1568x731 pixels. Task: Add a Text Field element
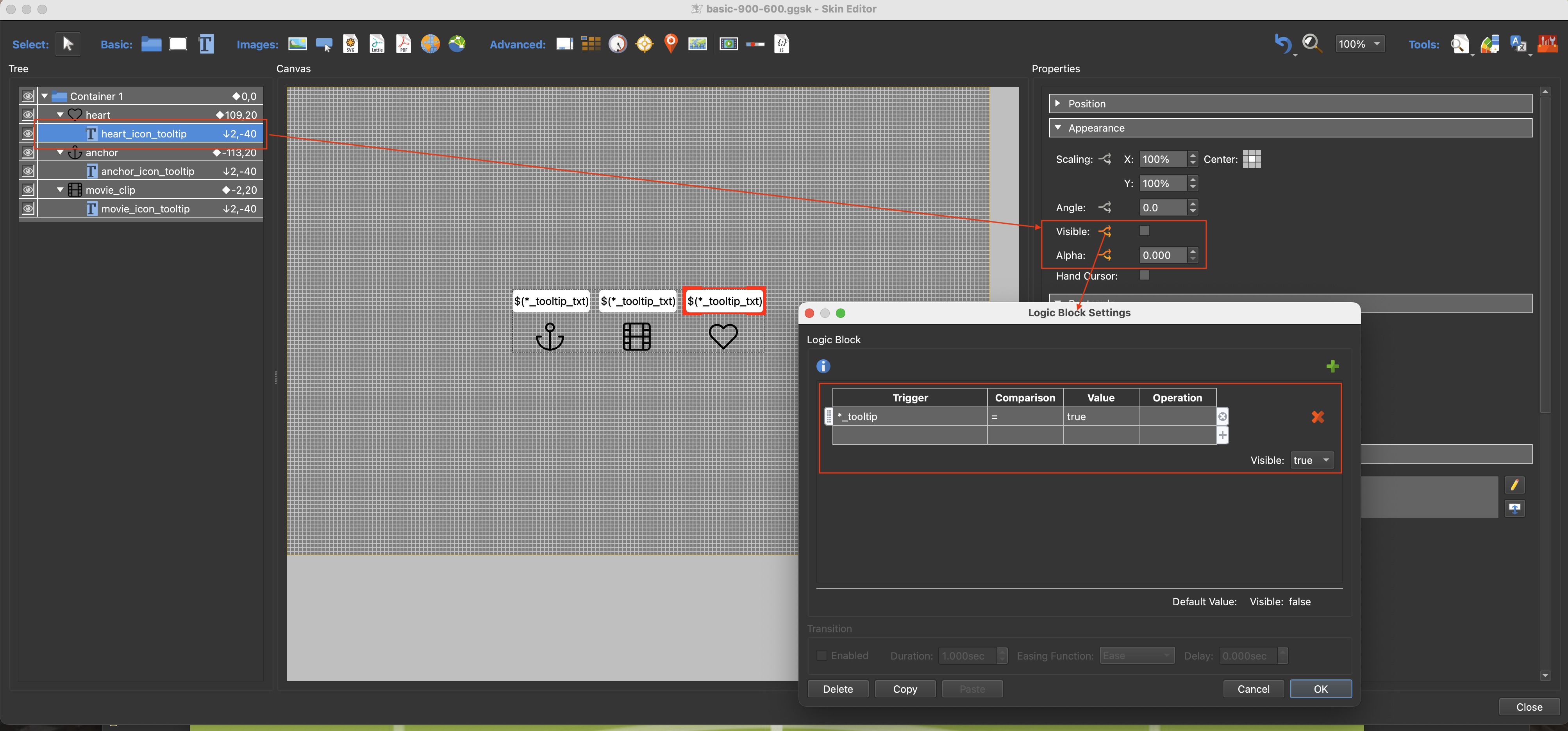[x=206, y=44]
